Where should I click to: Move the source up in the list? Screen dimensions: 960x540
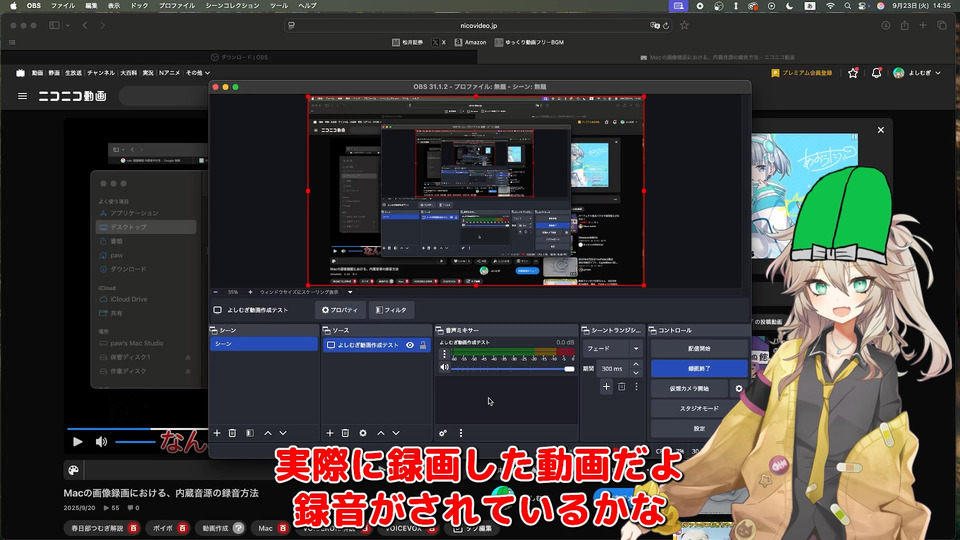coord(381,433)
